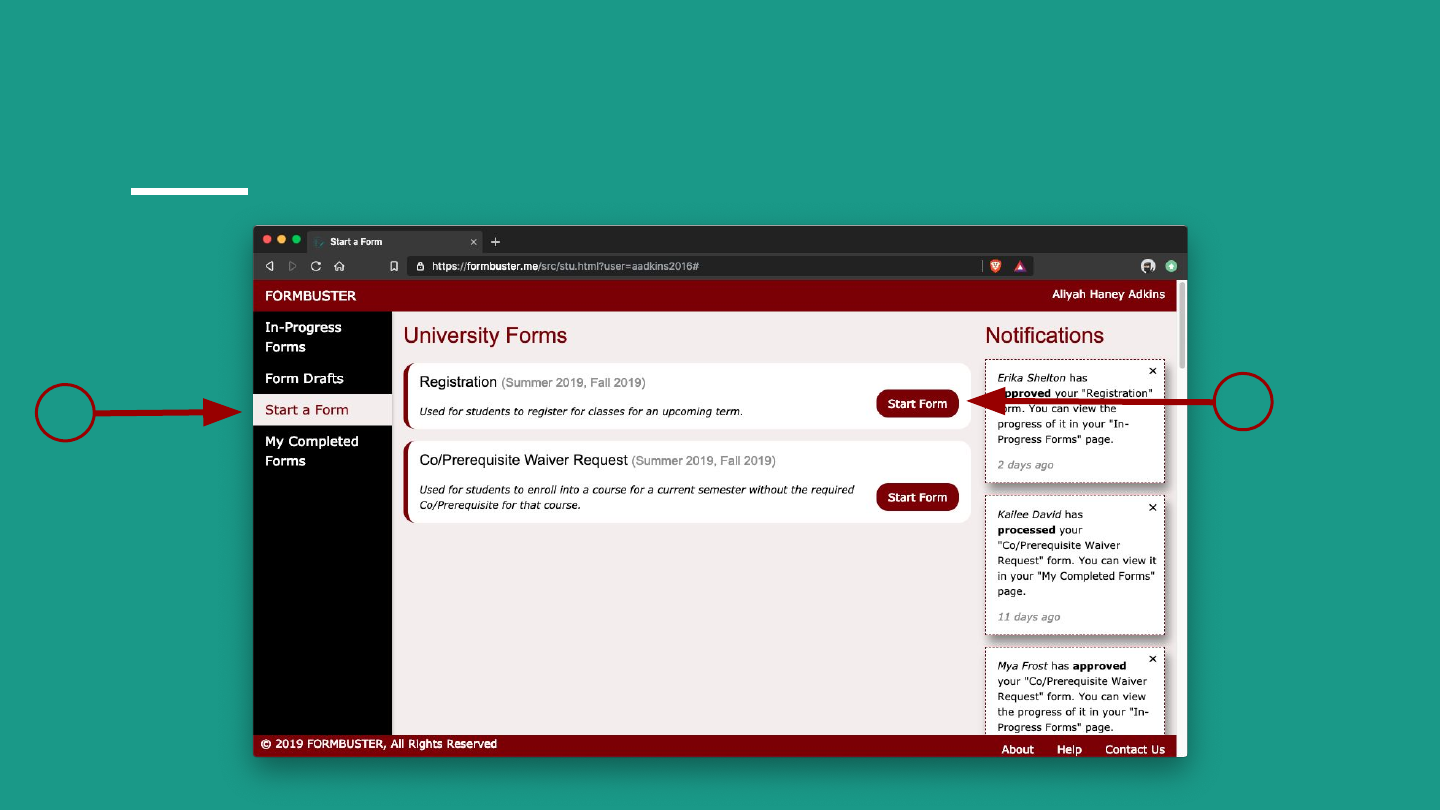This screenshot has width=1440, height=810.
Task: Open the Brave Rewards triangle icon
Action: [x=1020, y=266]
